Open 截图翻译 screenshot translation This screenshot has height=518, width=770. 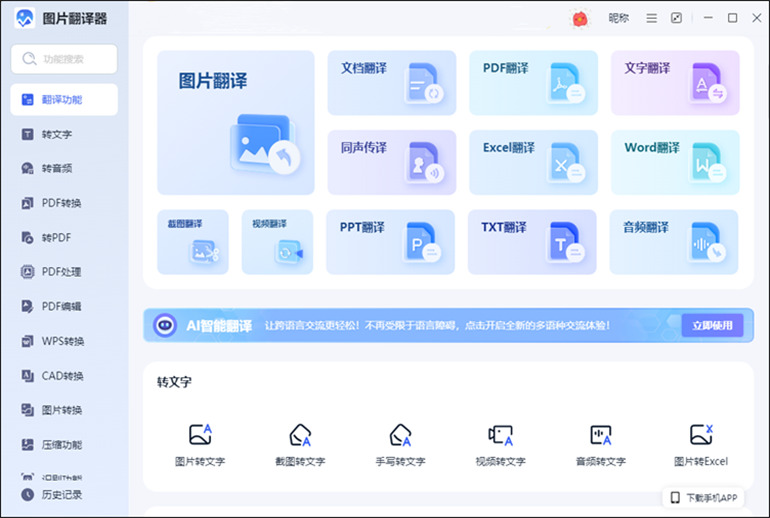pos(193,242)
